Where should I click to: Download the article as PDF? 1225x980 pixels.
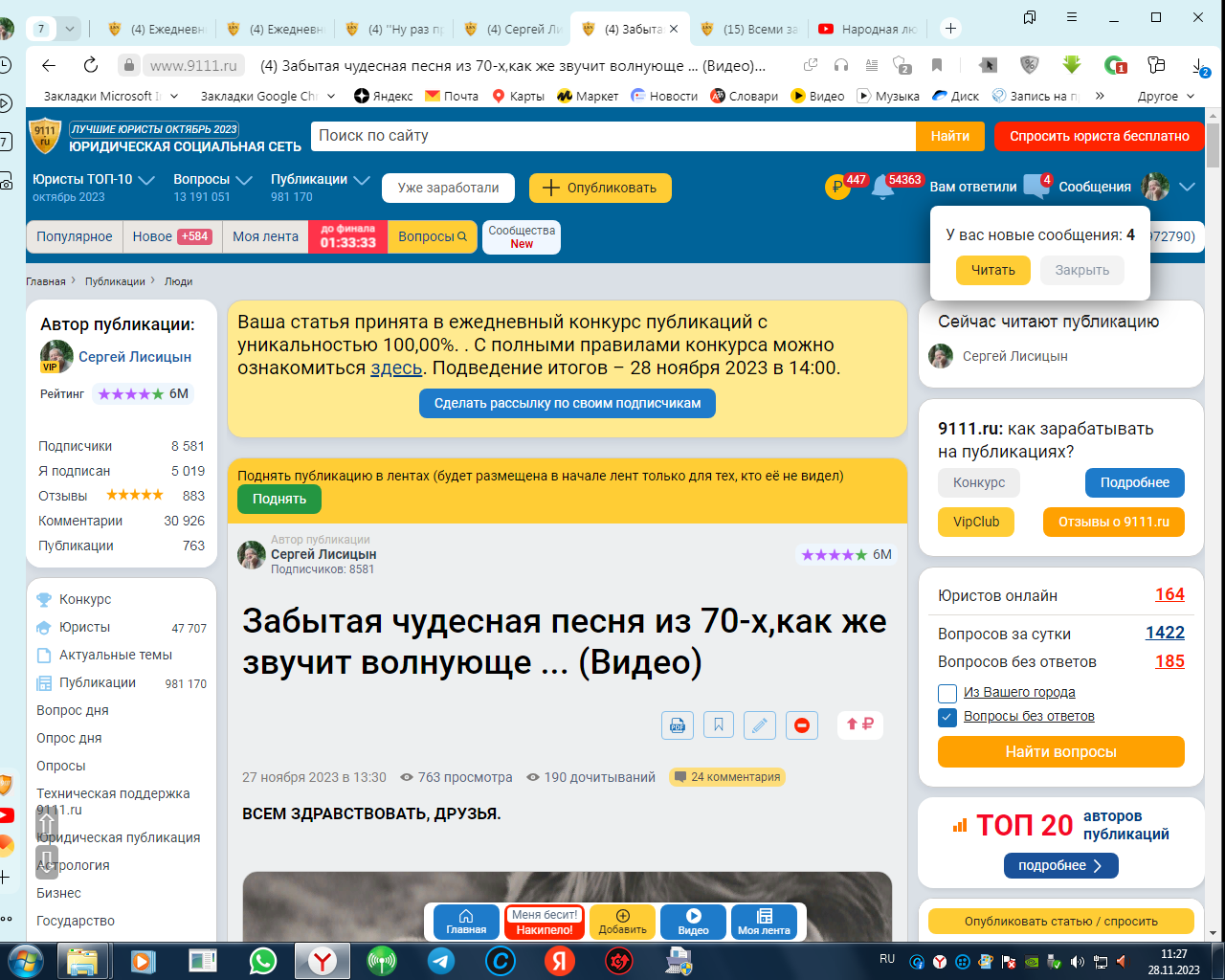[x=677, y=724]
